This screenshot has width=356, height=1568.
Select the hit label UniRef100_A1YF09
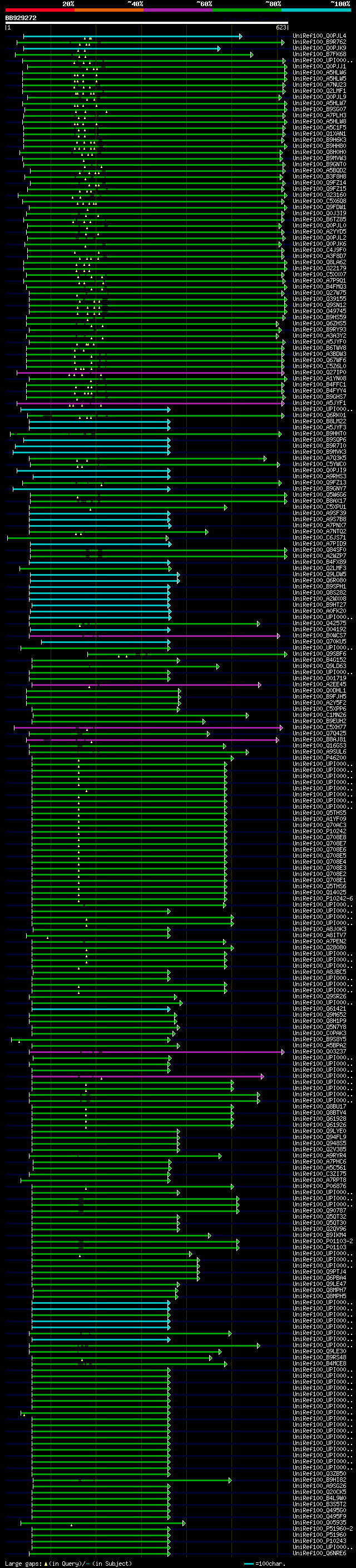pos(319,819)
